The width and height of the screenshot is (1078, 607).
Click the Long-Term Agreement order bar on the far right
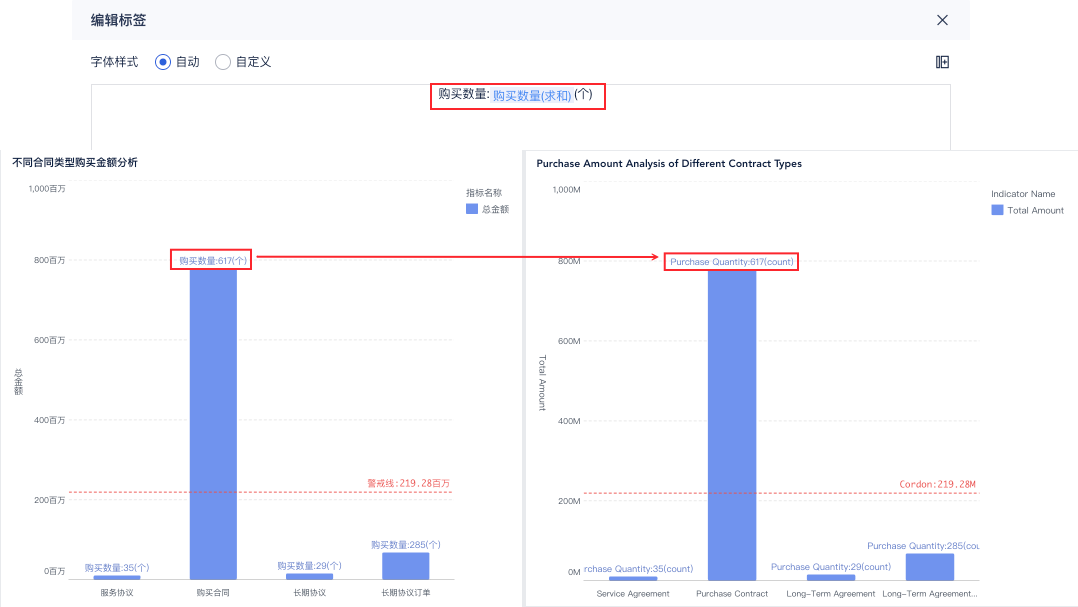coord(930,567)
